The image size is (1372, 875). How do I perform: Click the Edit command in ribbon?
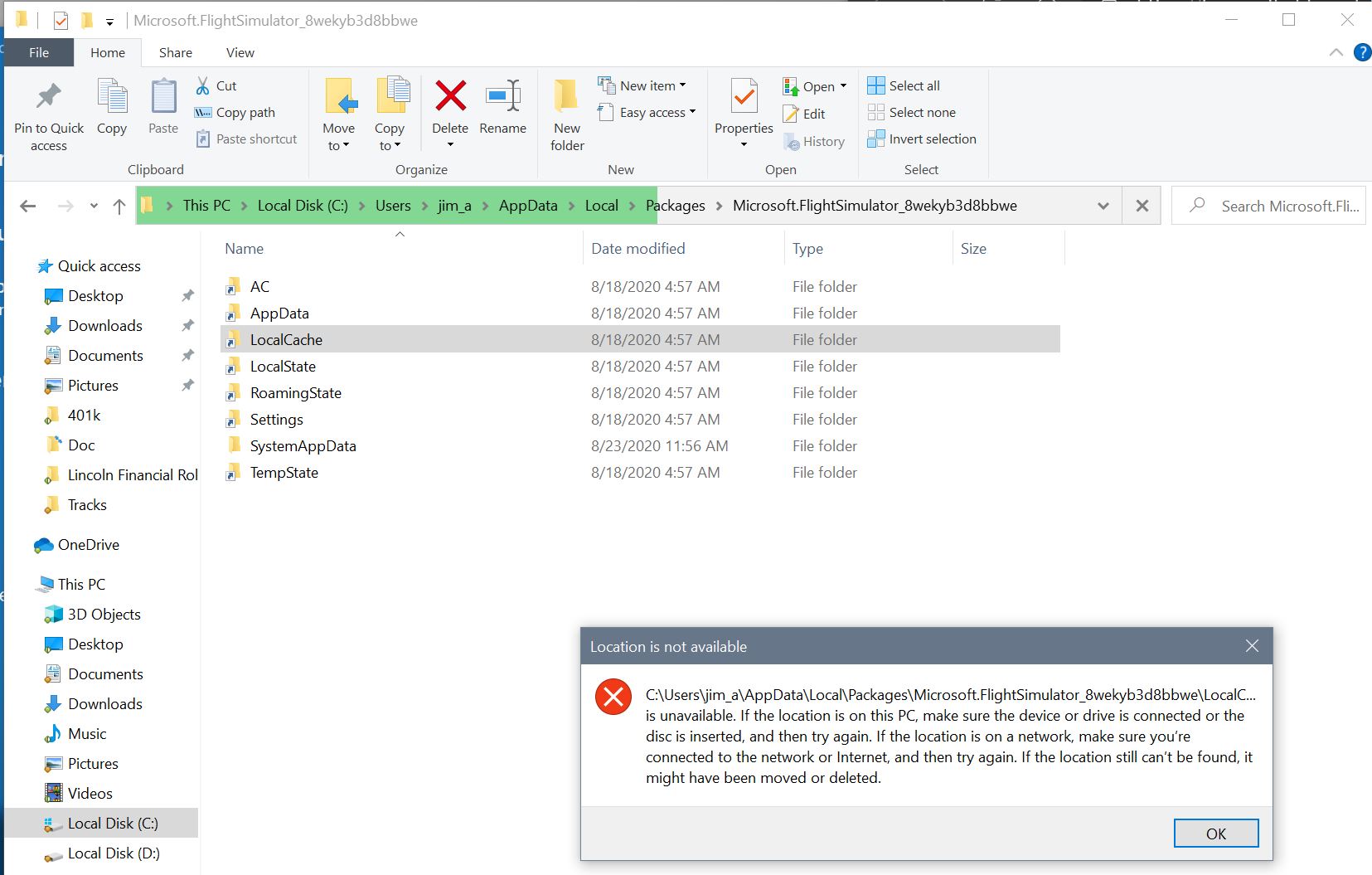(x=804, y=114)
